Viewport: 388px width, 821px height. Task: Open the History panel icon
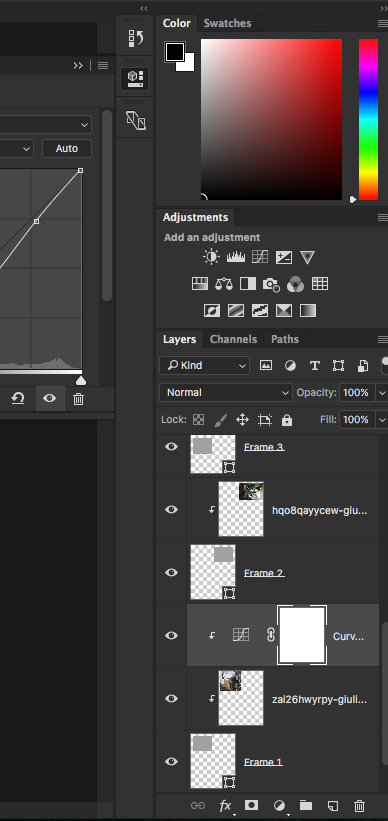click(x=135, y=38)
